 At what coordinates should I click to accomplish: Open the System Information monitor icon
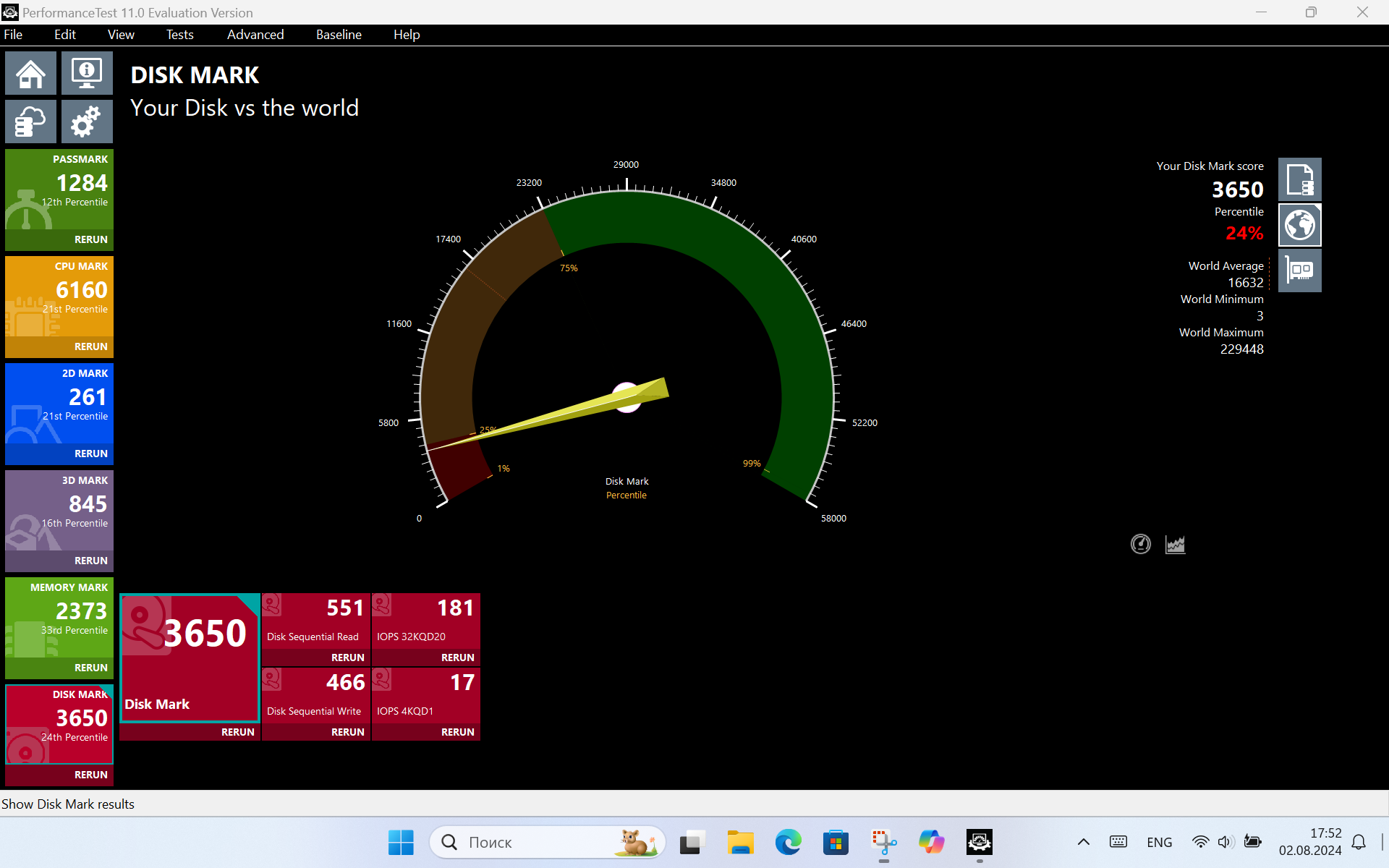pyautogui.click(x=87, y=73)
